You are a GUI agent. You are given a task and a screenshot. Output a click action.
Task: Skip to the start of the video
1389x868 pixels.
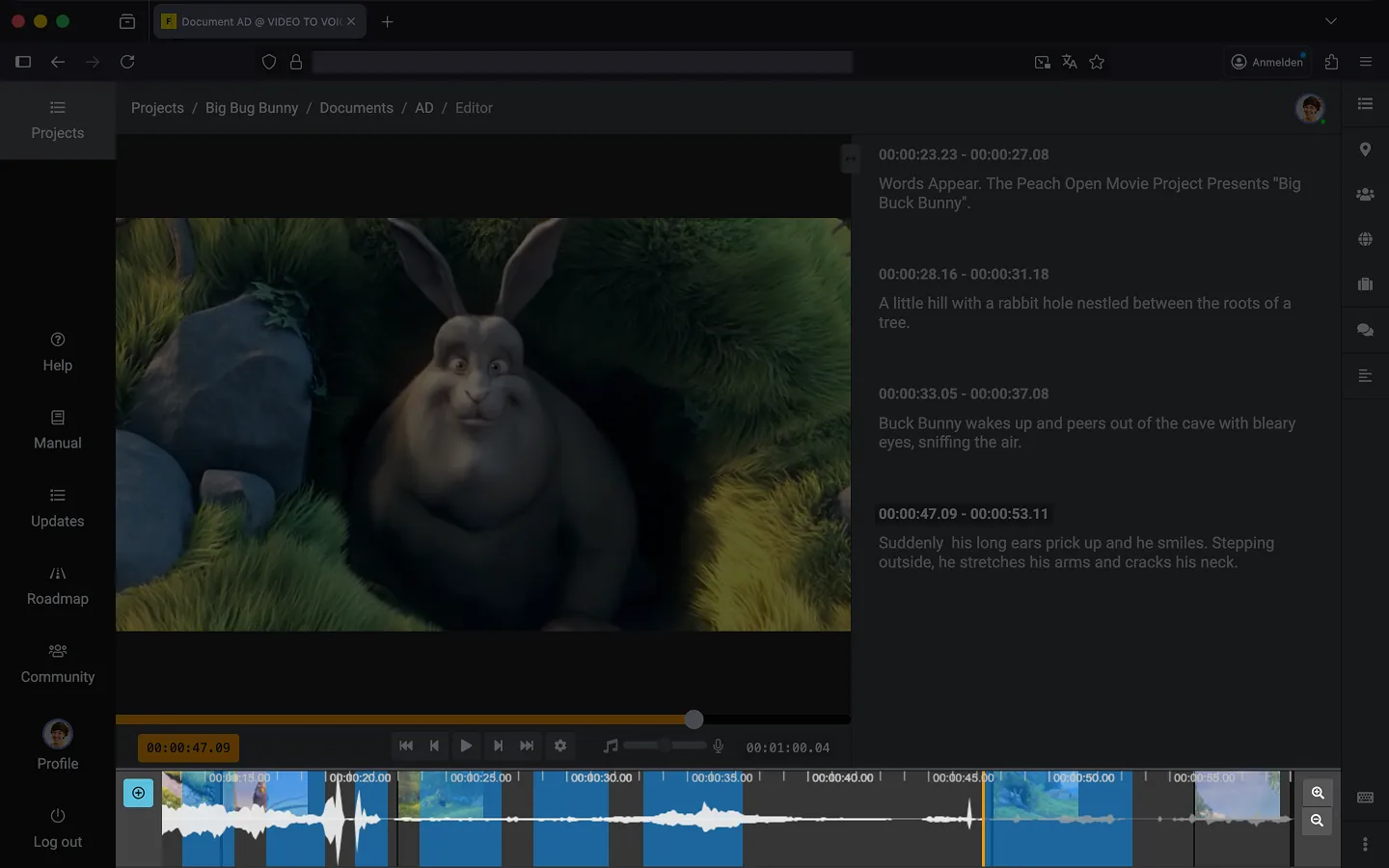pos(406,746)
